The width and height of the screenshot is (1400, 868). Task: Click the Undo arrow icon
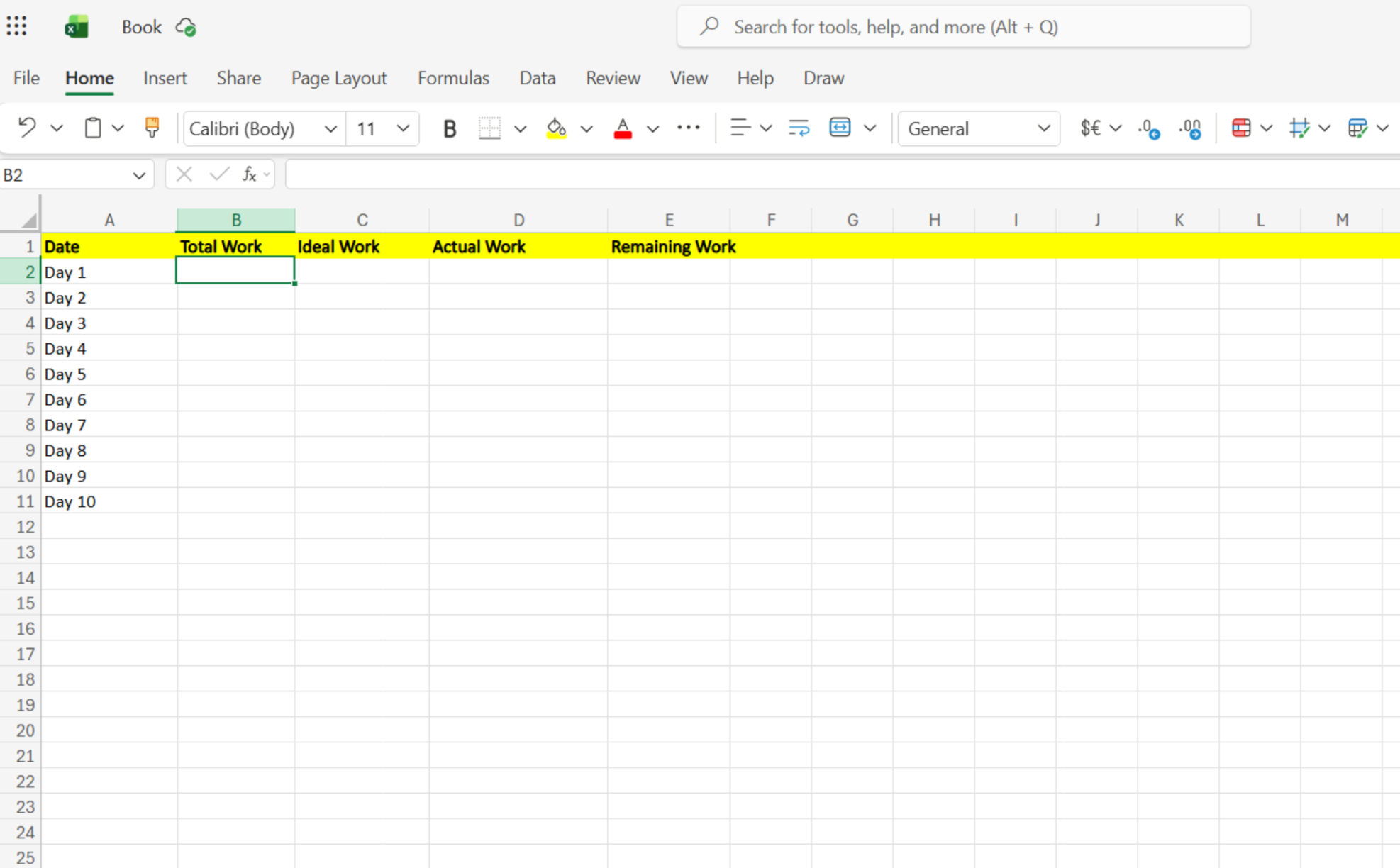tap(27, 128)
